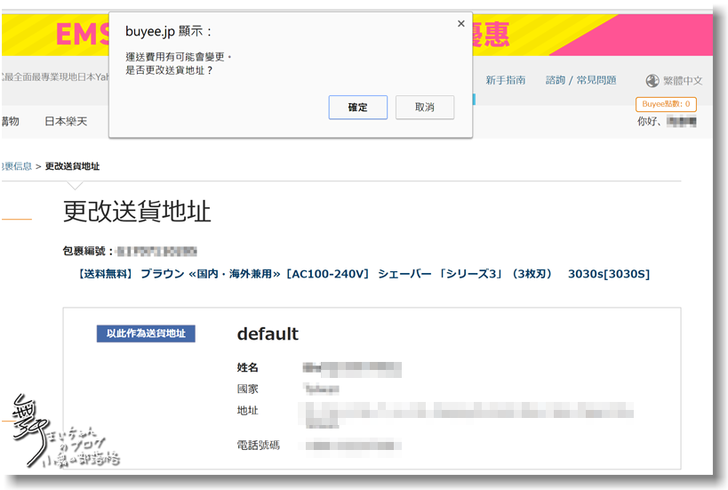This screenshot has width=728, height=490.
Task: Click the 國家 field label
Action: (247, 389)
